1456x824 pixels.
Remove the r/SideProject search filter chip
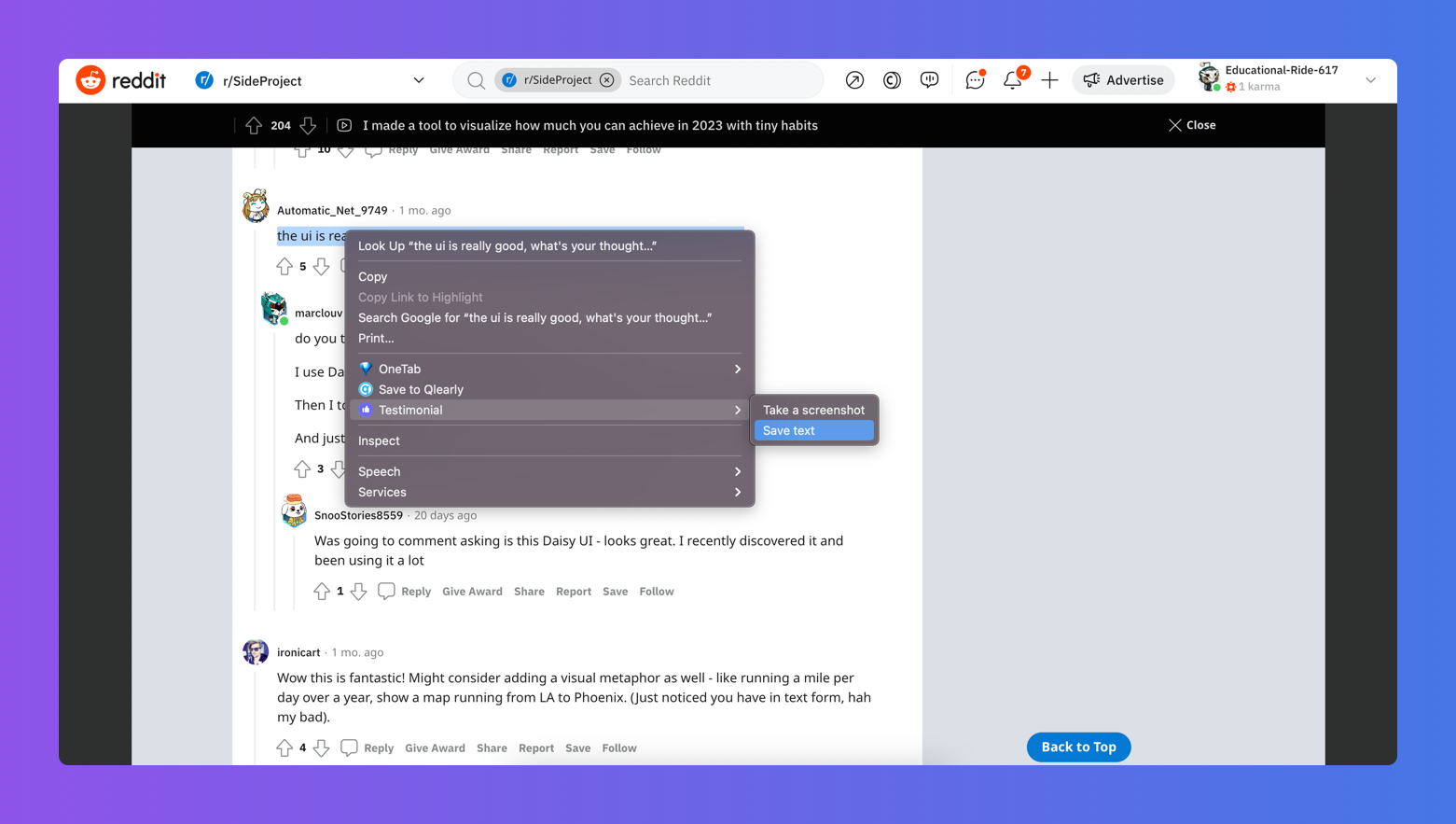coord(607,80)
